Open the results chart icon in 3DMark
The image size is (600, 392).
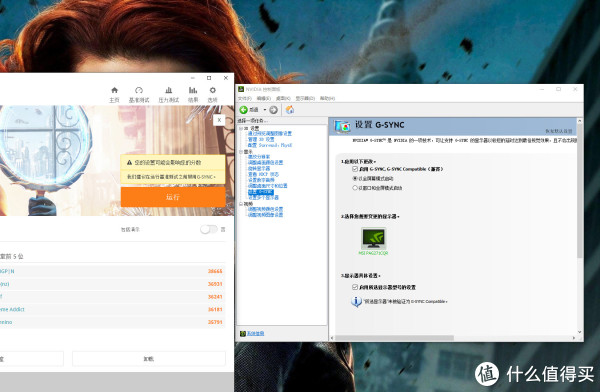[x=193, y=90]
